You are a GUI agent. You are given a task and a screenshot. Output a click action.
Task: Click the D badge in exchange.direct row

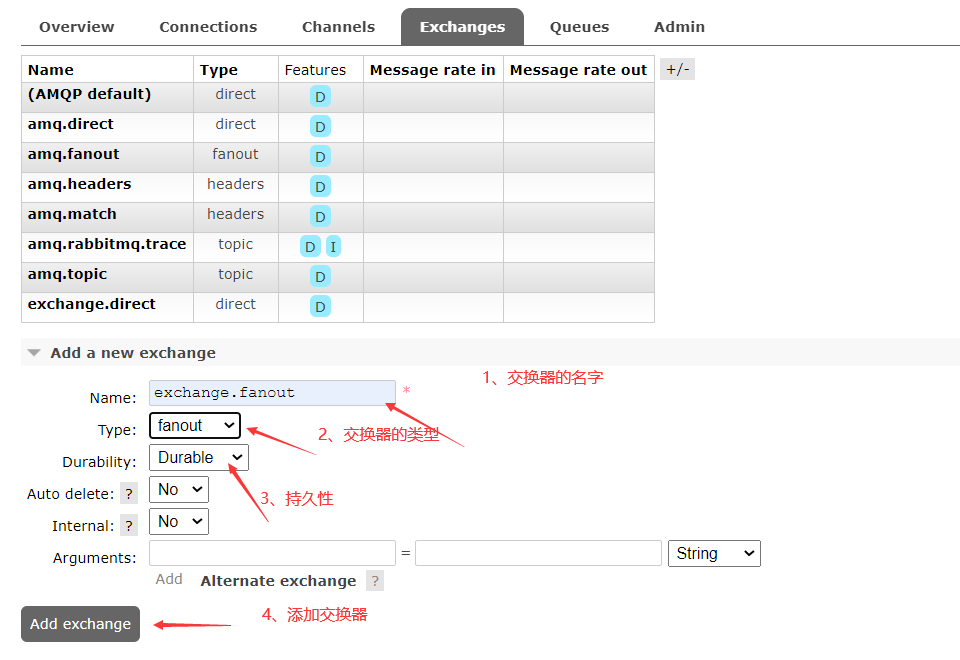point(320,307)
